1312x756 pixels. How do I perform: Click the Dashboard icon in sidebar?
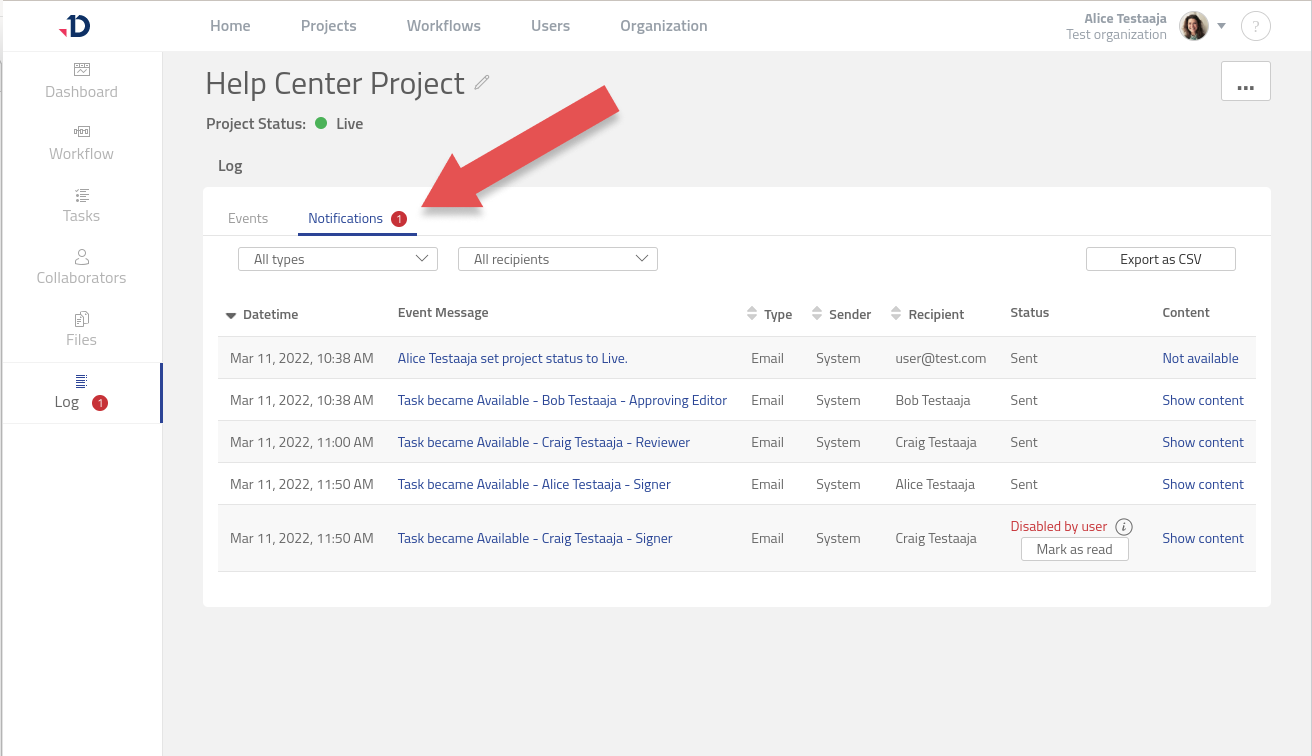82,70
